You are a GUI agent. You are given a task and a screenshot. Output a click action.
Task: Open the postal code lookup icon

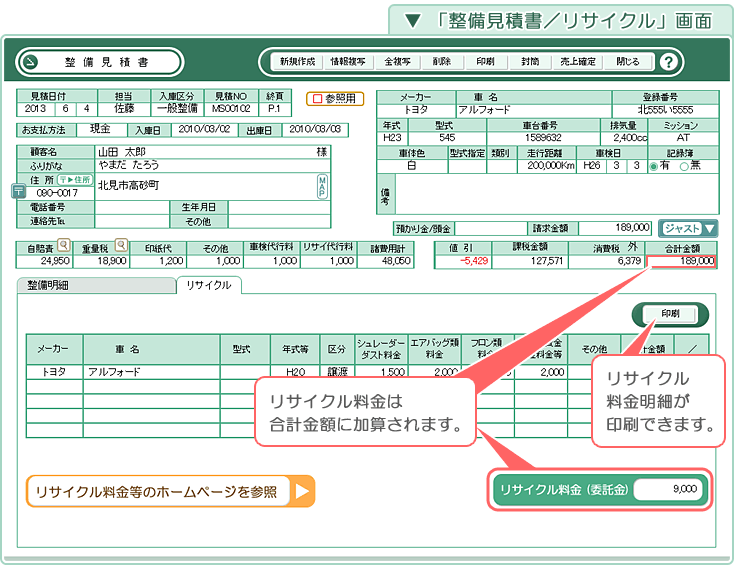click(18, 190)
